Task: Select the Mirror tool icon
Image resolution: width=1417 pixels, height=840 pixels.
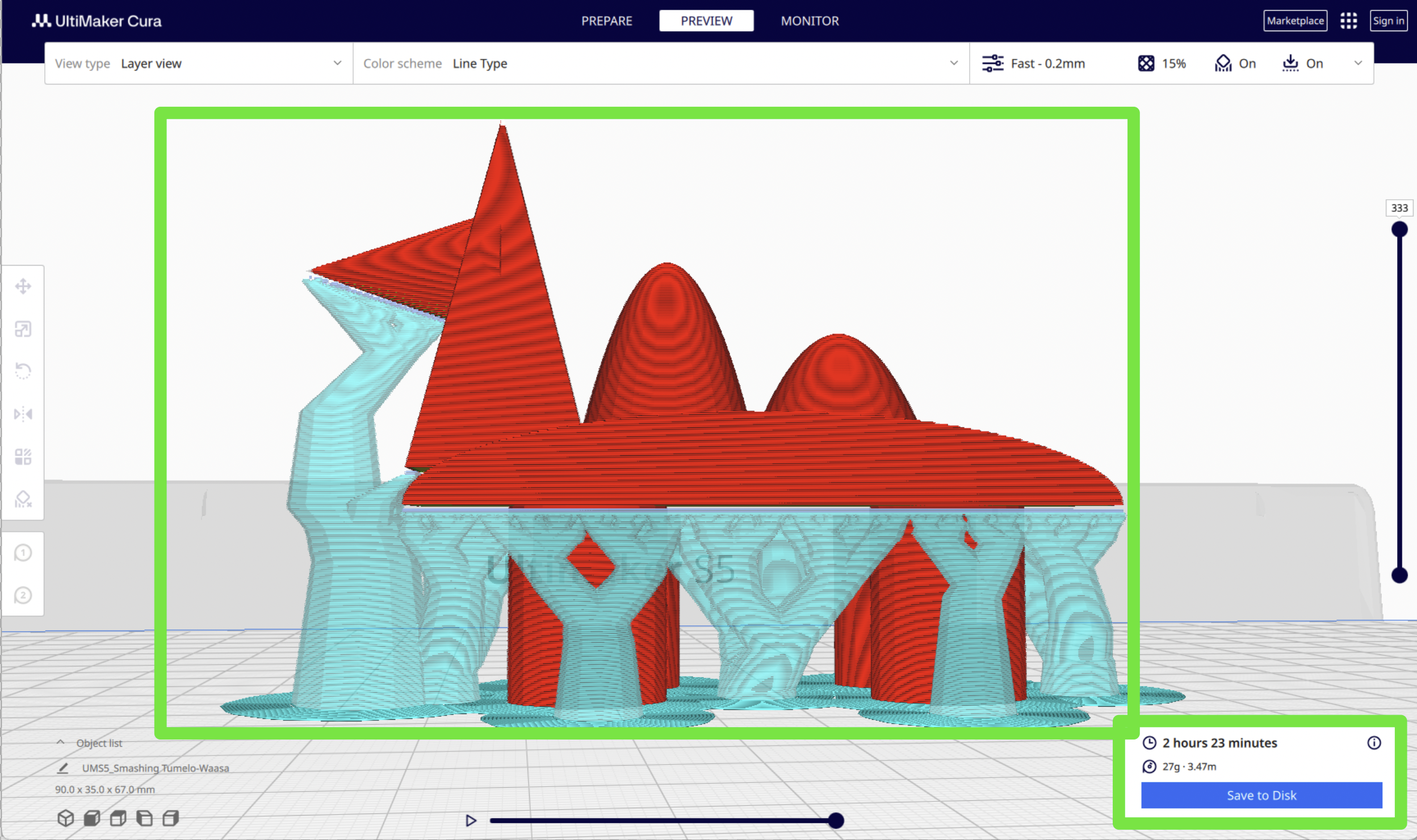Action: 23,414
